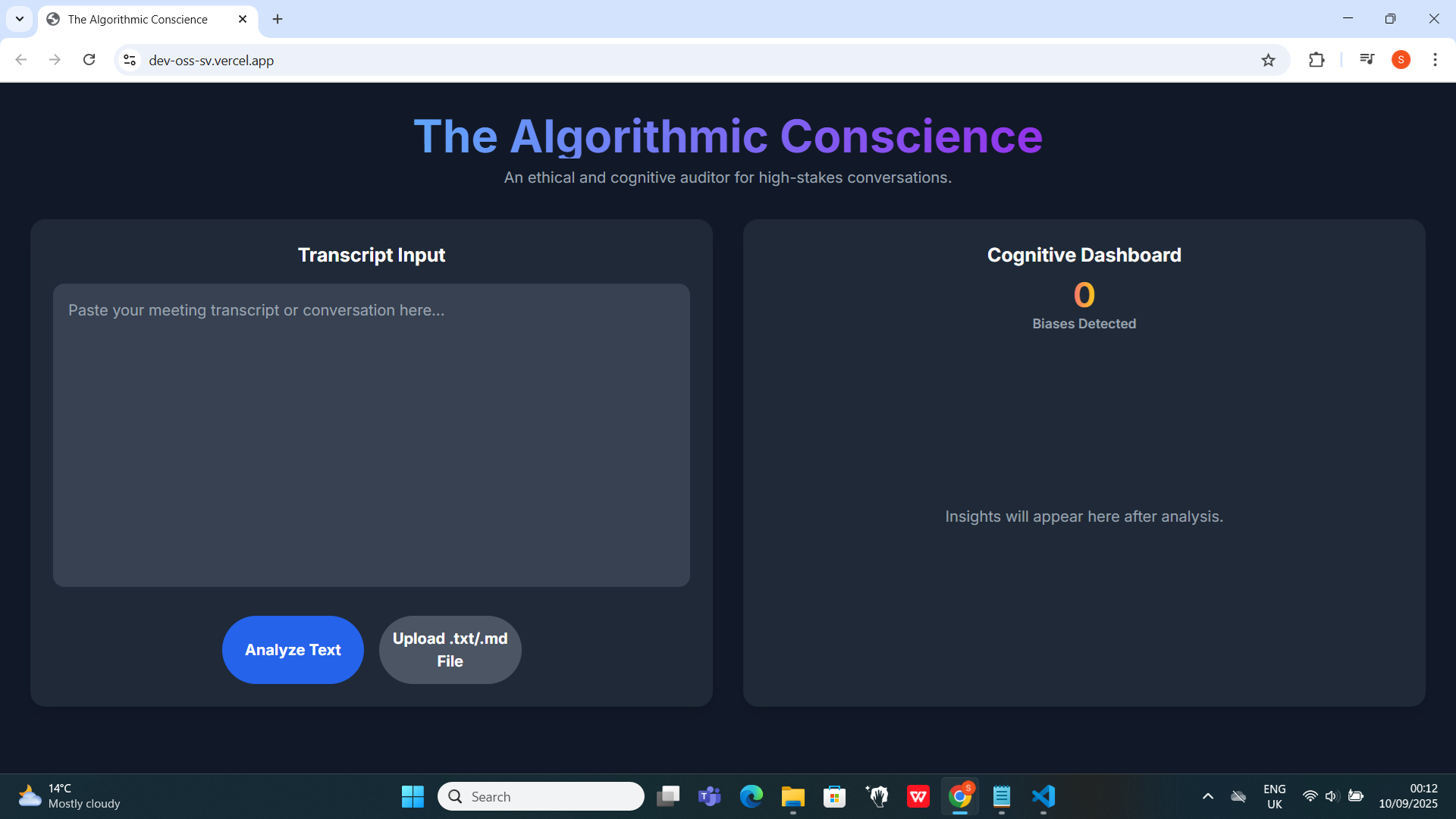Open the media controls icon in toolbar
Screen dimensions: 1456x819
click(x=1367, y=60)
